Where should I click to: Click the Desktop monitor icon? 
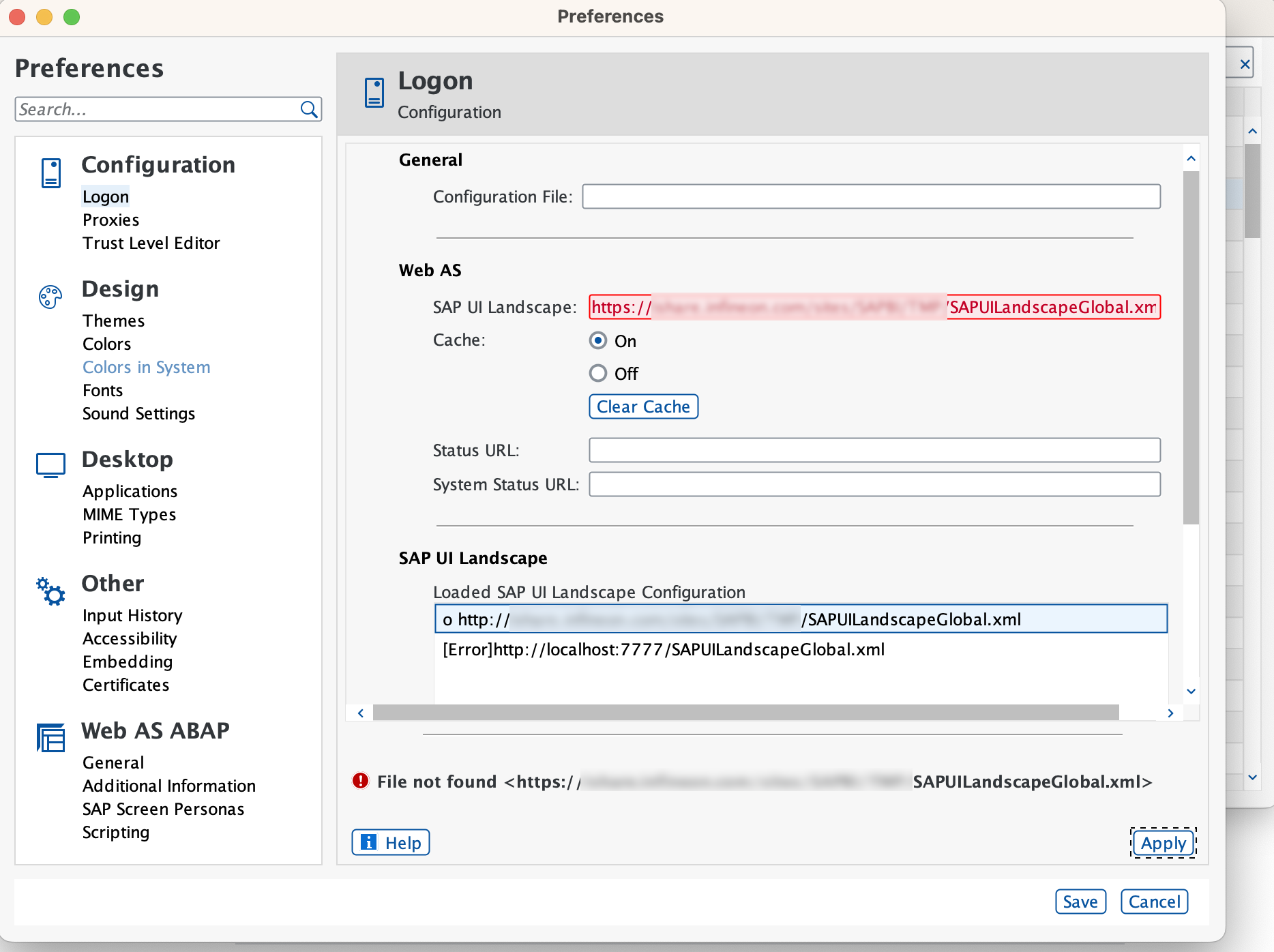coord(50,466)
